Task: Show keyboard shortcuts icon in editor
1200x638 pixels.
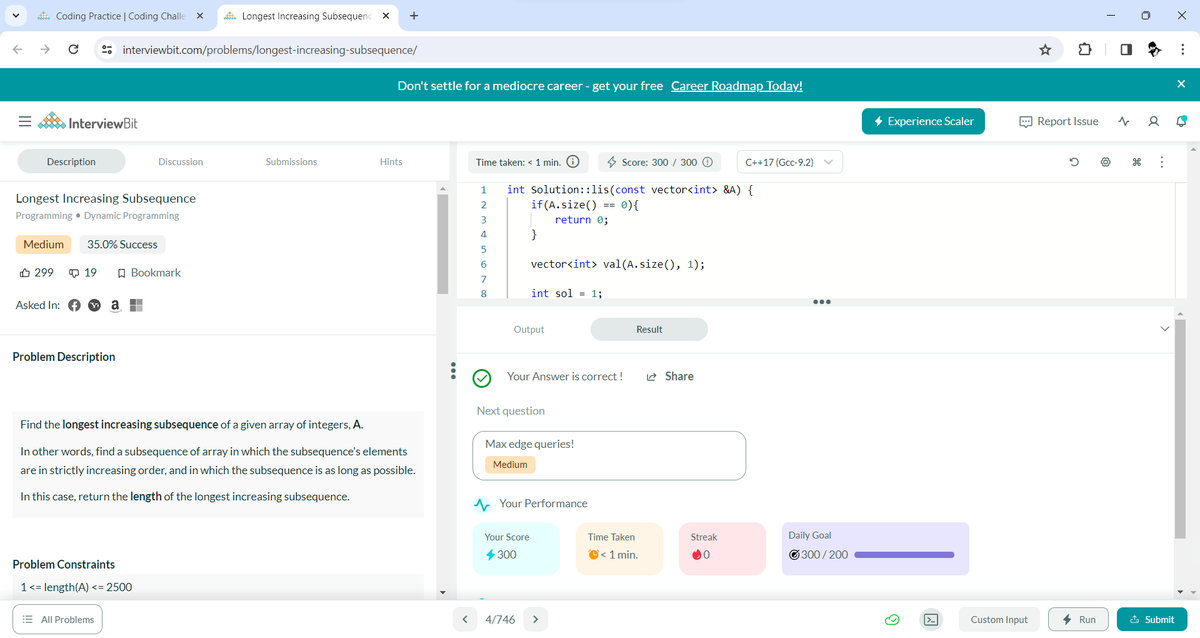Action: (x=1136, y=162)
